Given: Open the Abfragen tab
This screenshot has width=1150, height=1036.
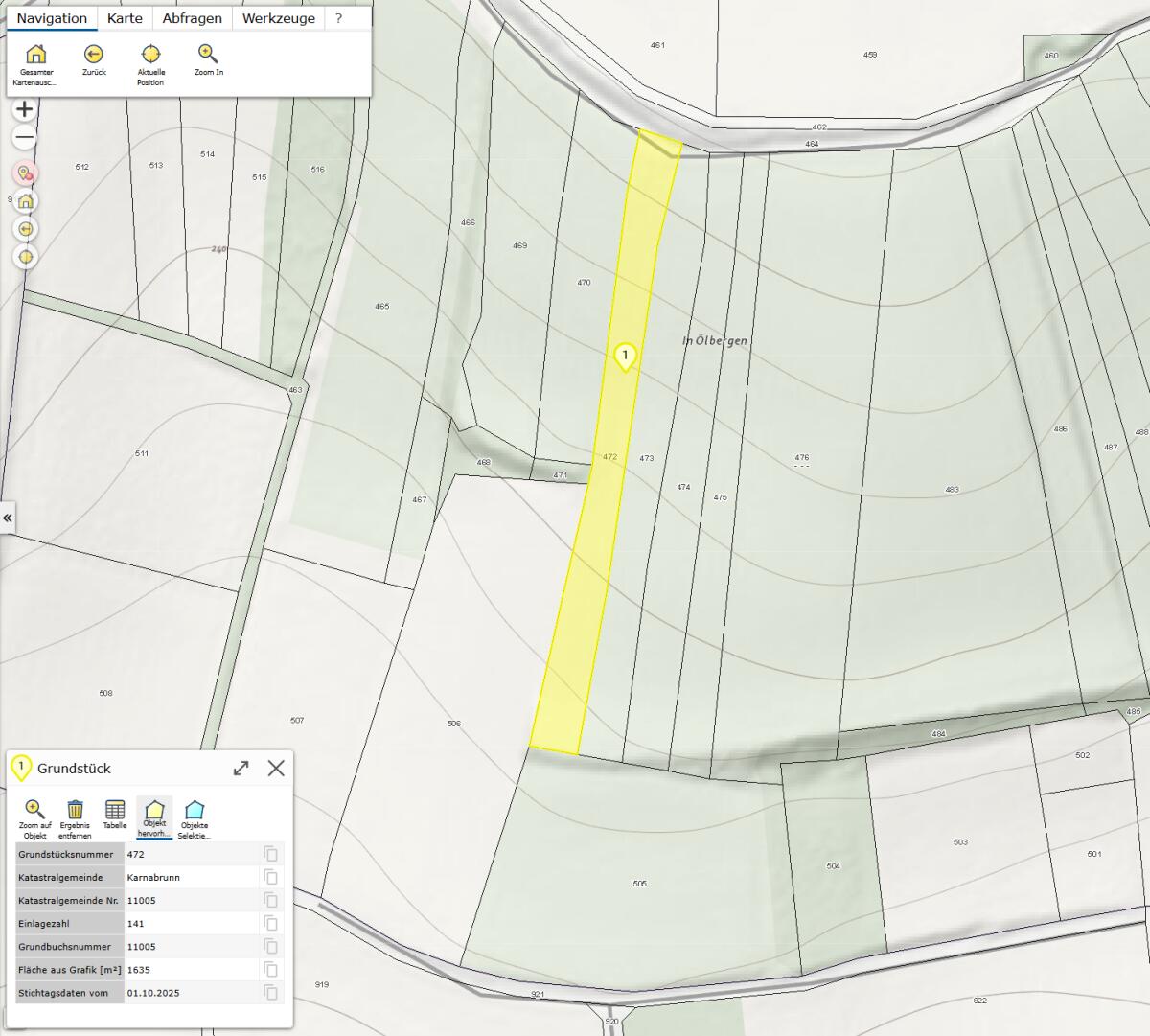Looking at the screenshot, I should tap(192, 18).
